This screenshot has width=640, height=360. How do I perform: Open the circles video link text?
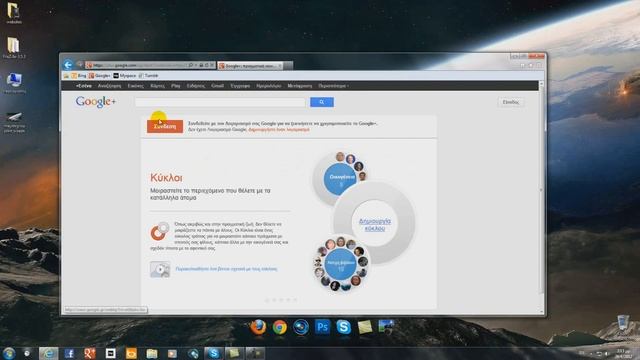226,269
